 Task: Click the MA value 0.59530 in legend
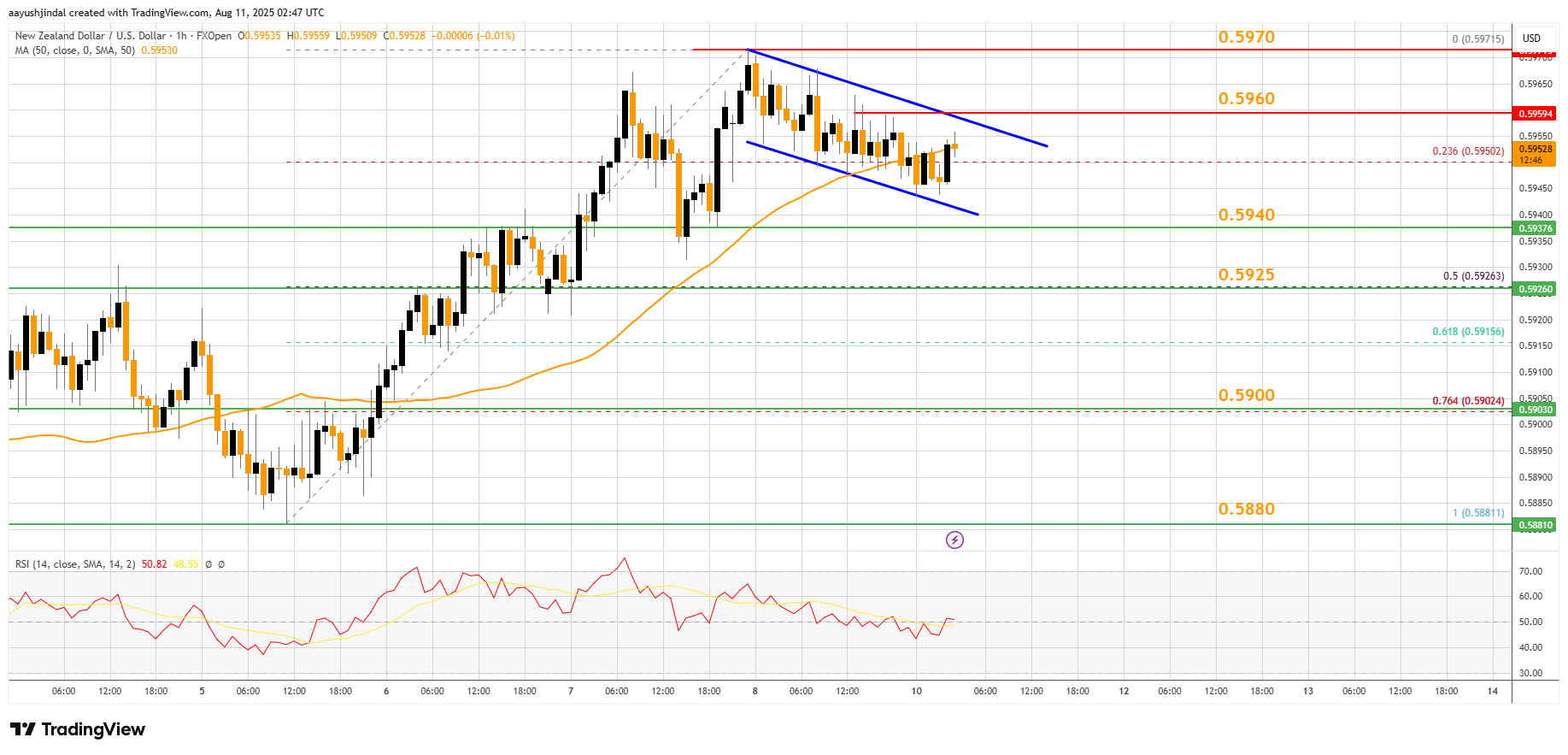[159, 50]
